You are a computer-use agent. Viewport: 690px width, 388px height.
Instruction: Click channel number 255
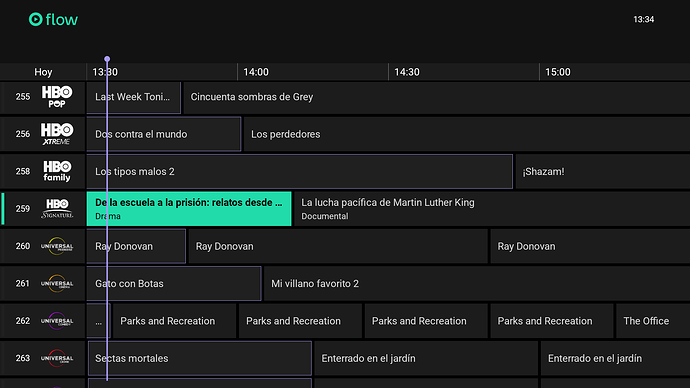23,97
